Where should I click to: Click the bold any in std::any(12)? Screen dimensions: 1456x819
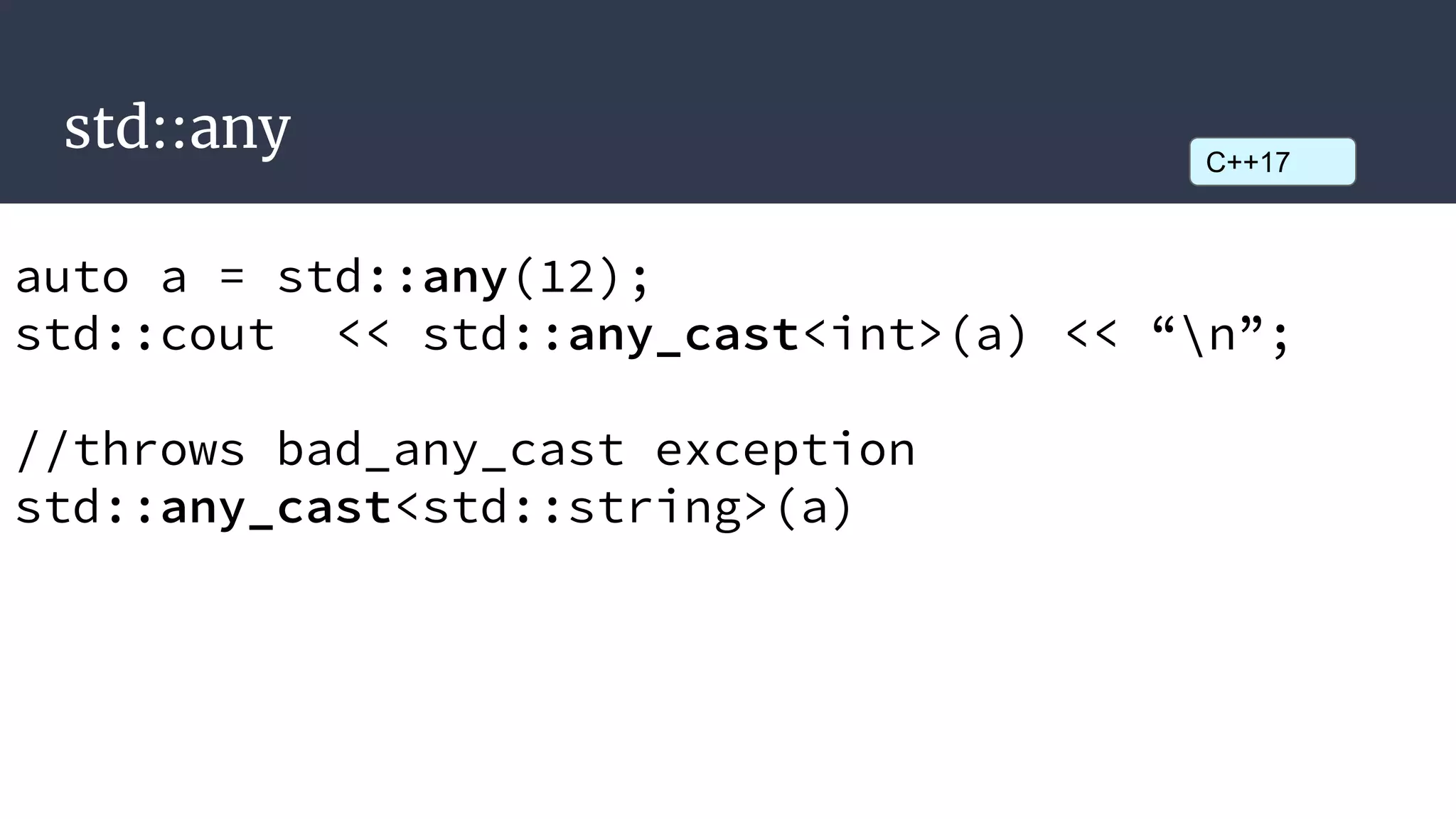466,279
